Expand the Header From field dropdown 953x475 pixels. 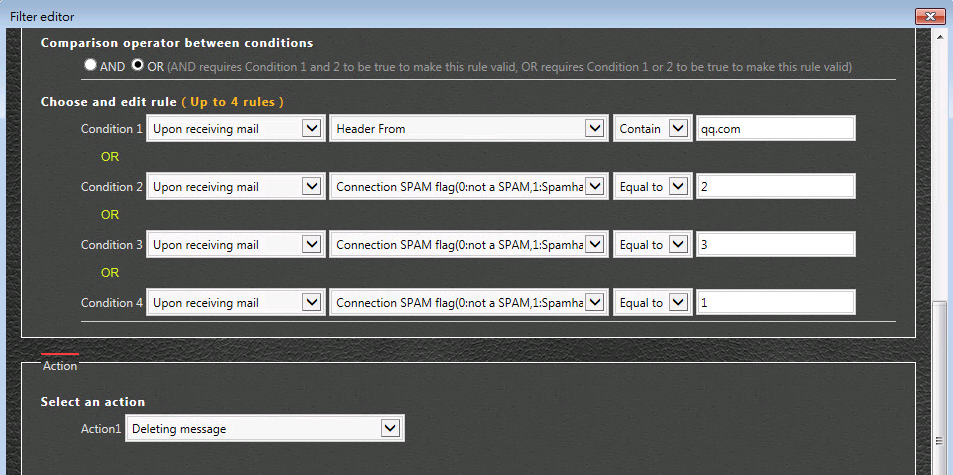click(x=469, y=129)
